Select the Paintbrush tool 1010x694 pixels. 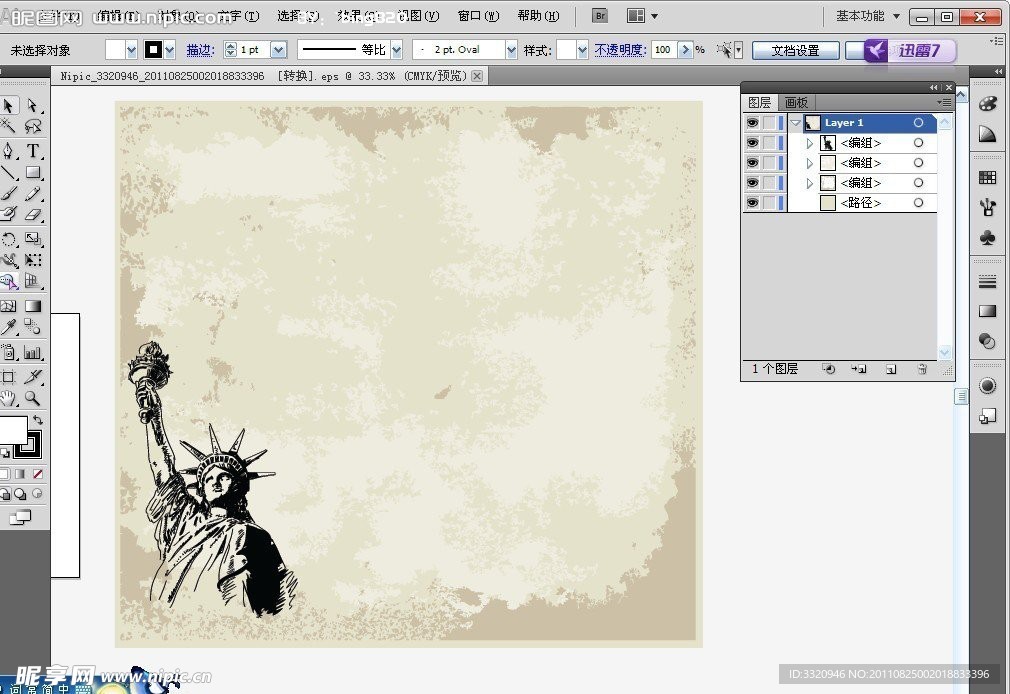(x=9, y=193)
